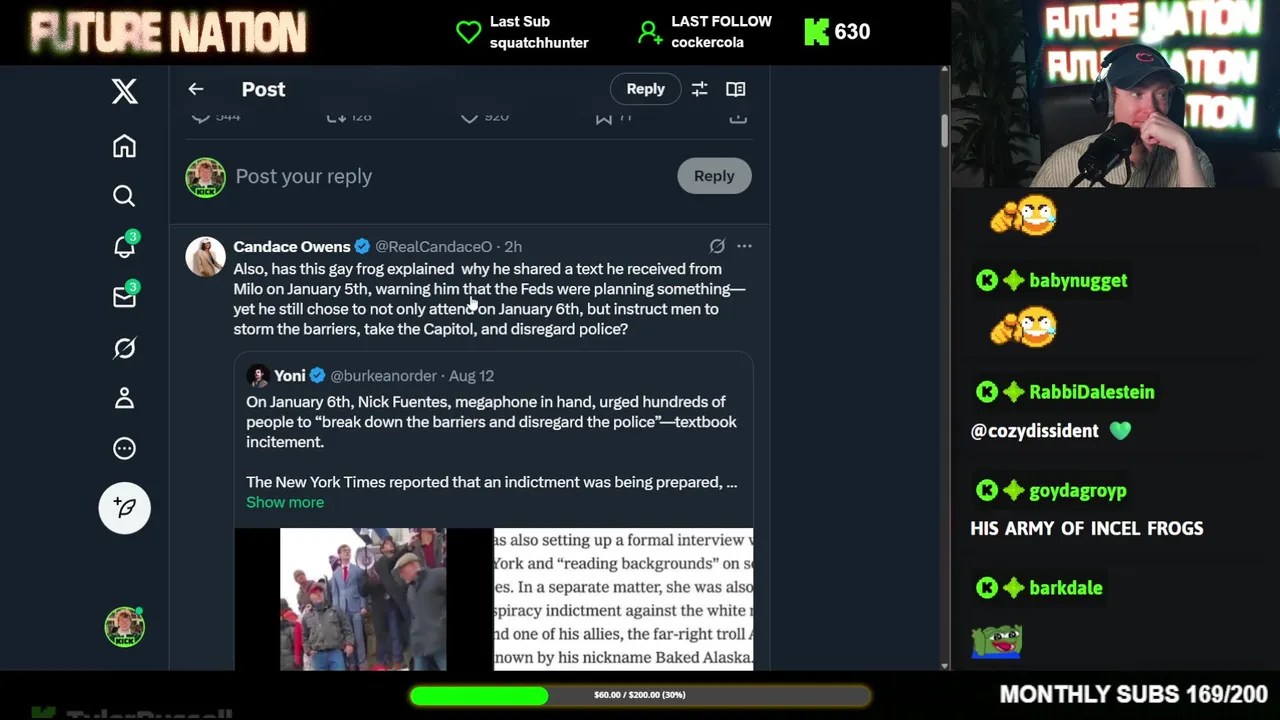Click the compose post feather button
The width and height of the screenshot is (1280, 720).
click(x=124, y=508)
